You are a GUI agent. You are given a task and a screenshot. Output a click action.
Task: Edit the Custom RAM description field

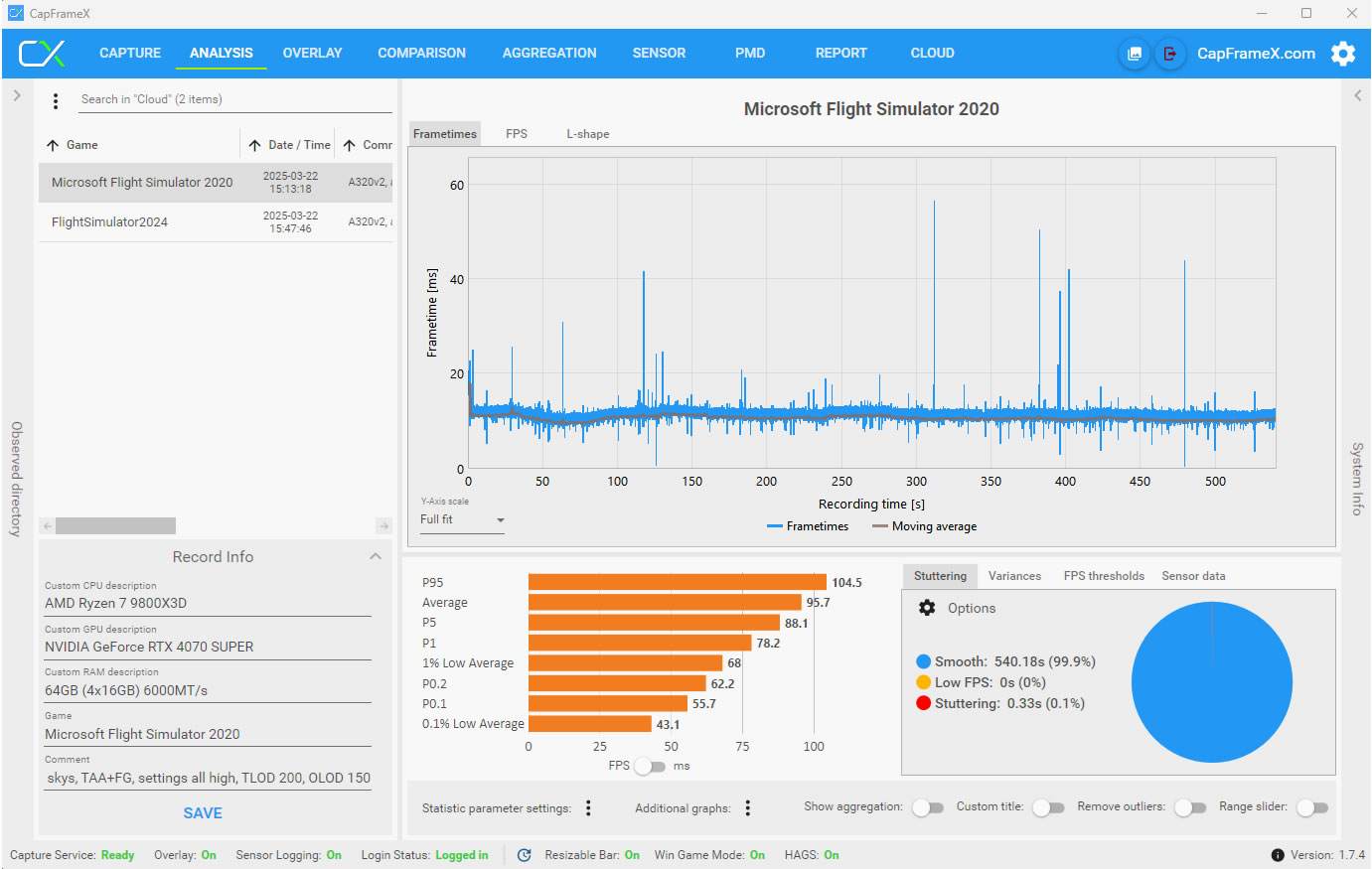coord(208,691)
